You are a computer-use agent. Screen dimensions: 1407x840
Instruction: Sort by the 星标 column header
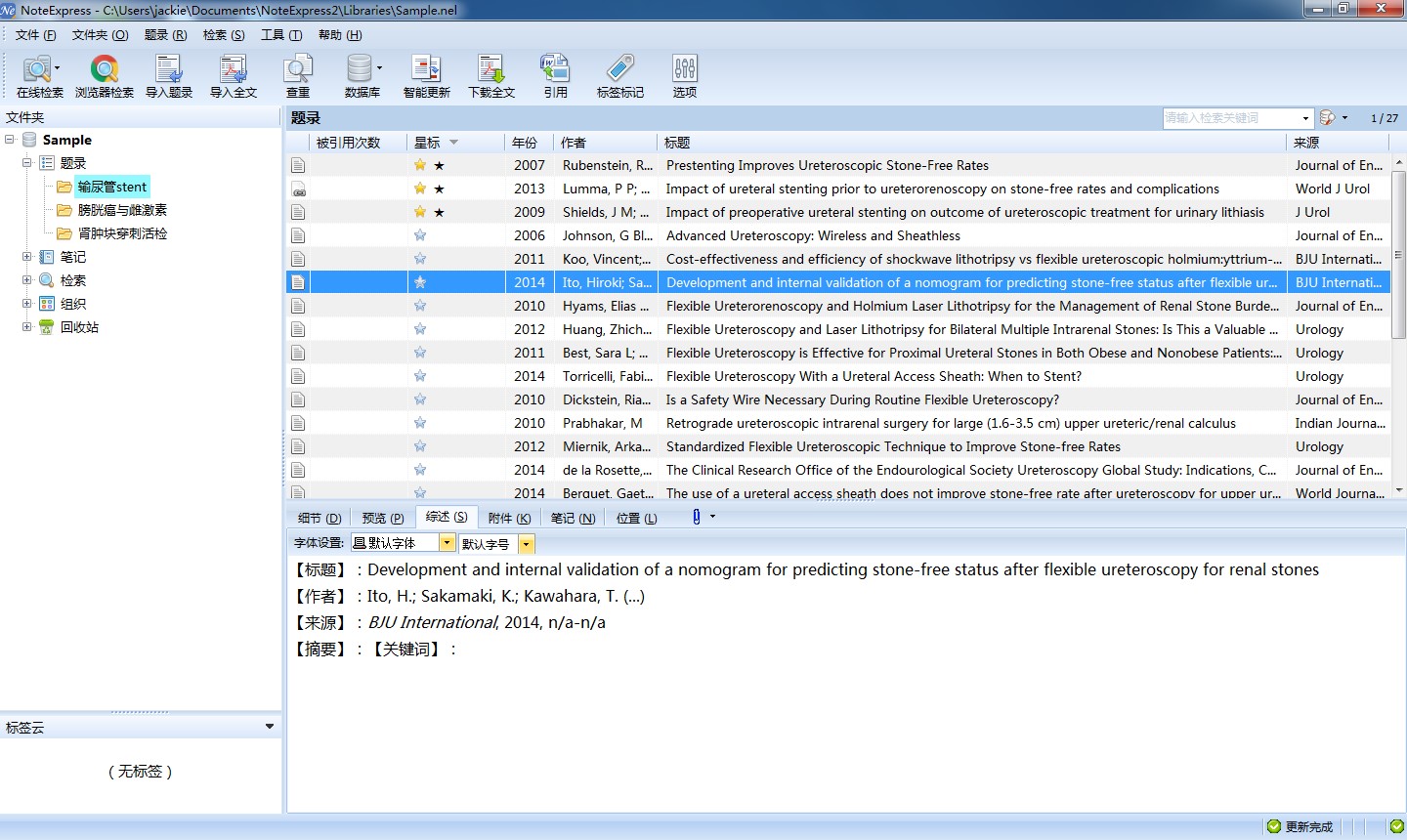455,143
